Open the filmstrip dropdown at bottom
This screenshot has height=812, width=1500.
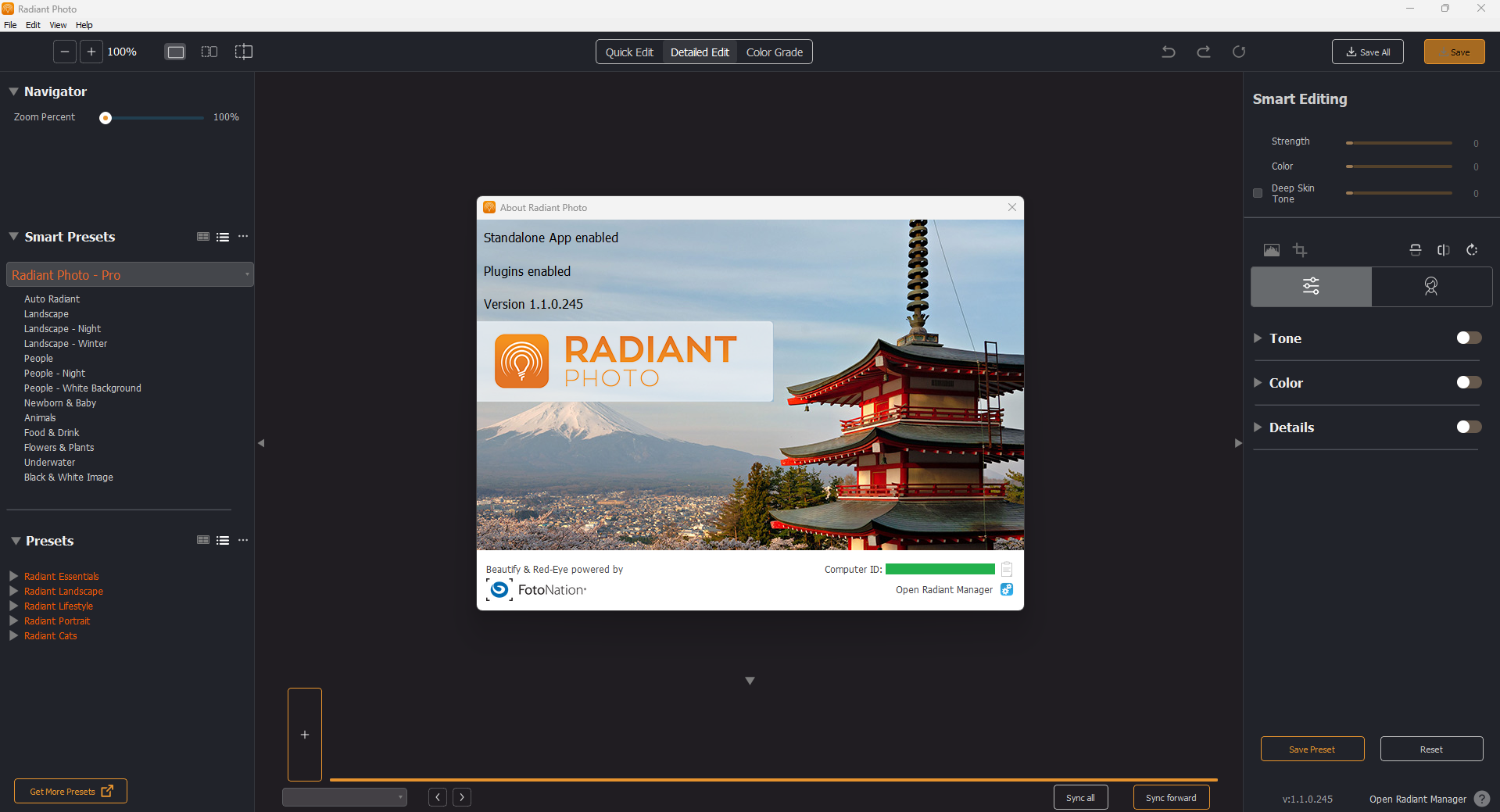(345, 797)
